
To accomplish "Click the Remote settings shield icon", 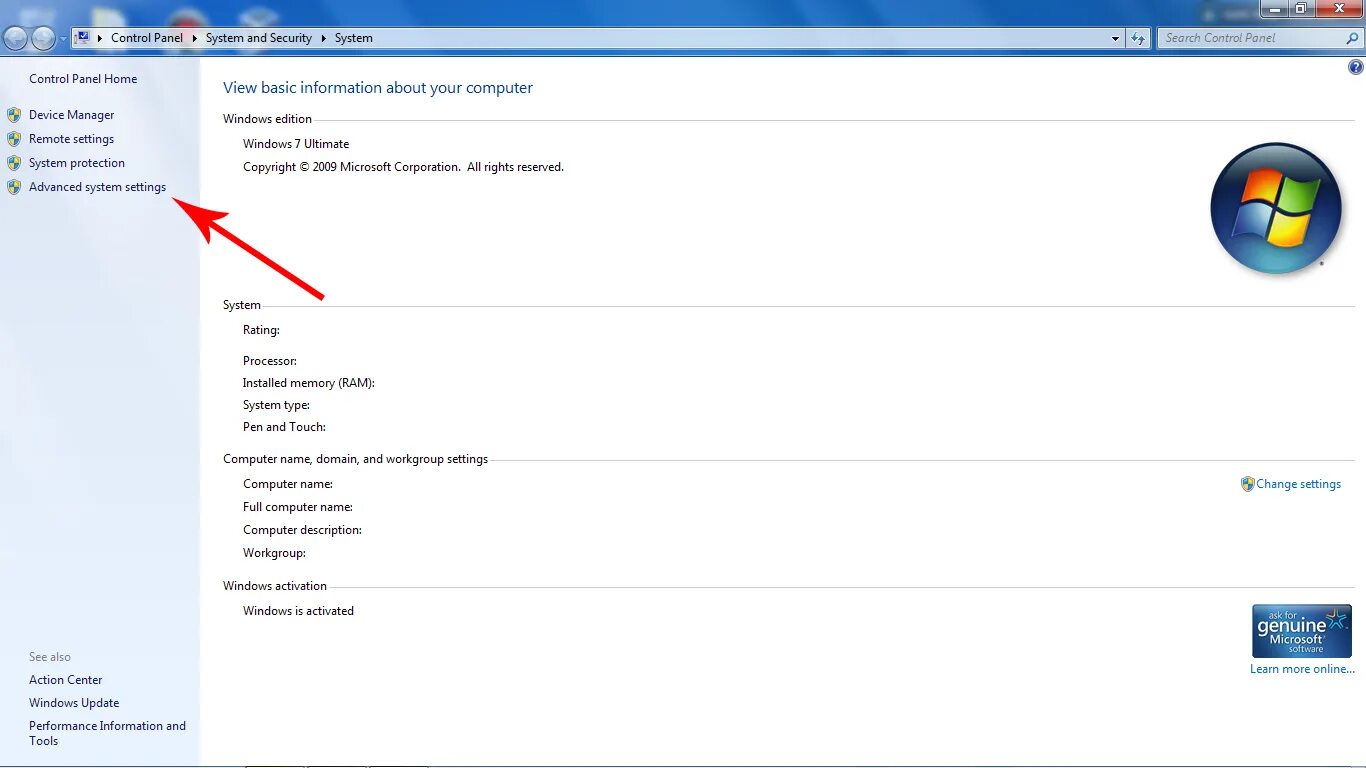I will 14,139.
